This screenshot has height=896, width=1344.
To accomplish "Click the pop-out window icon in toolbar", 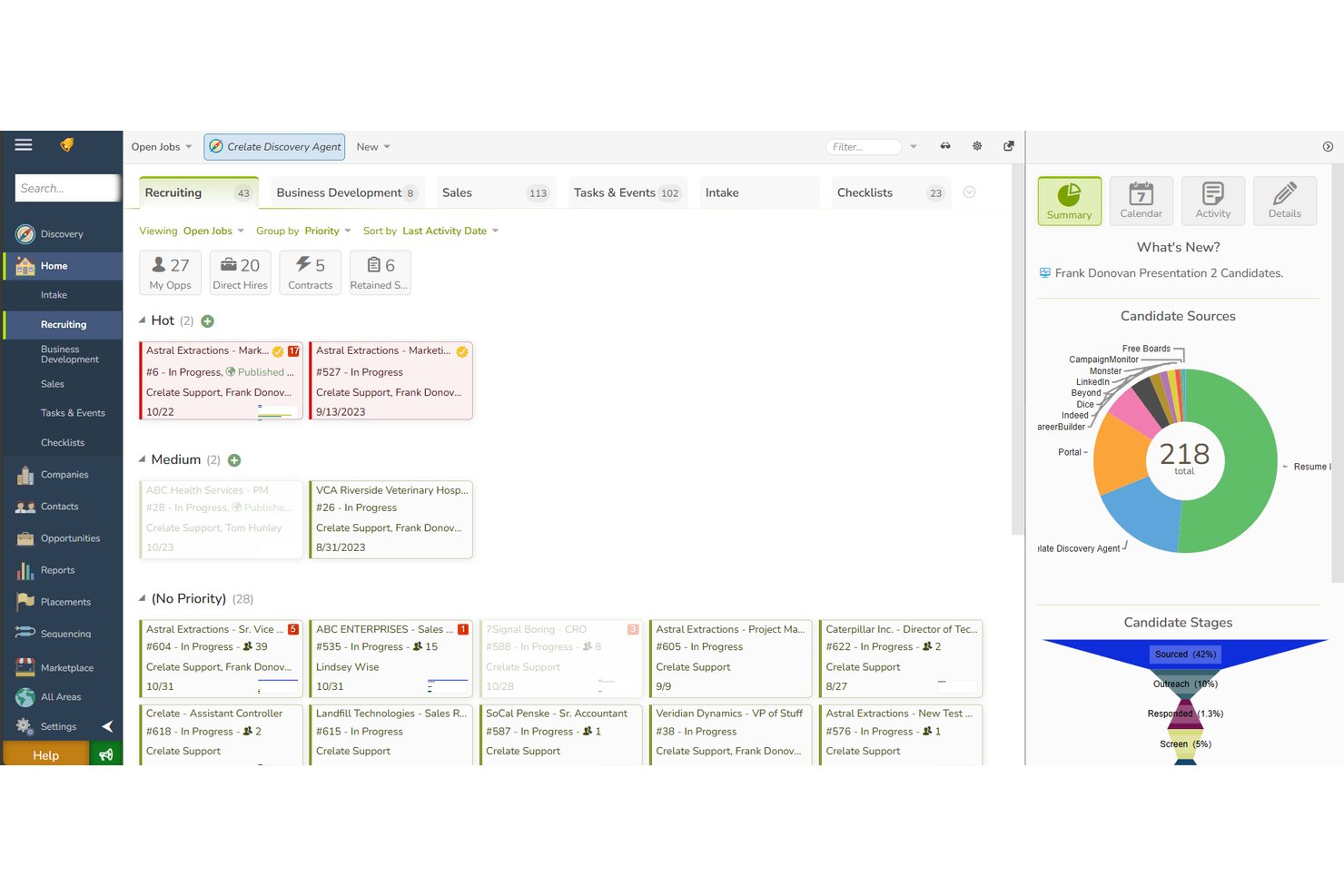I will coord(1009,146).
